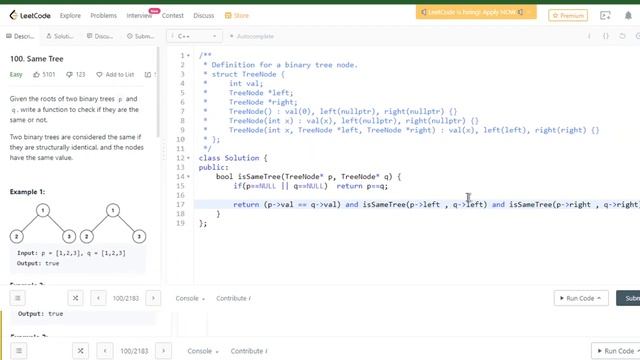This screenshot has height=360, width=640.
Task: Click the Premium button
Action: (568, 16)
